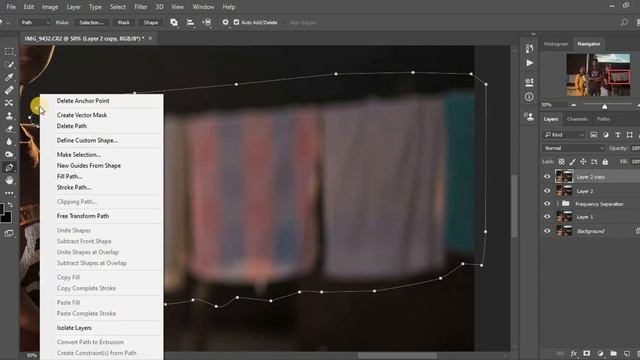Toggle visibility of Layer 2

click(547, 191)
